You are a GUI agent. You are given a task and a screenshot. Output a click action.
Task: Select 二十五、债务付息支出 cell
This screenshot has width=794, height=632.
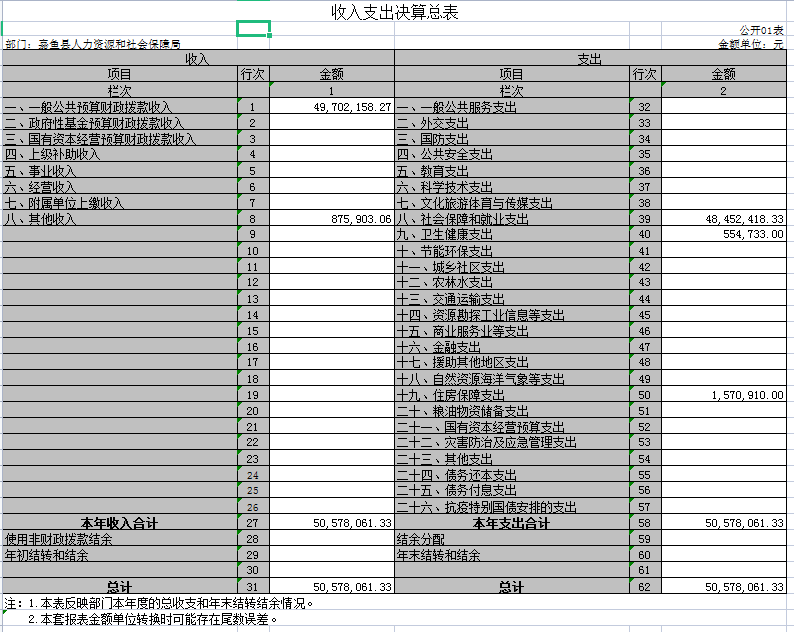click(x=511, y=490)
